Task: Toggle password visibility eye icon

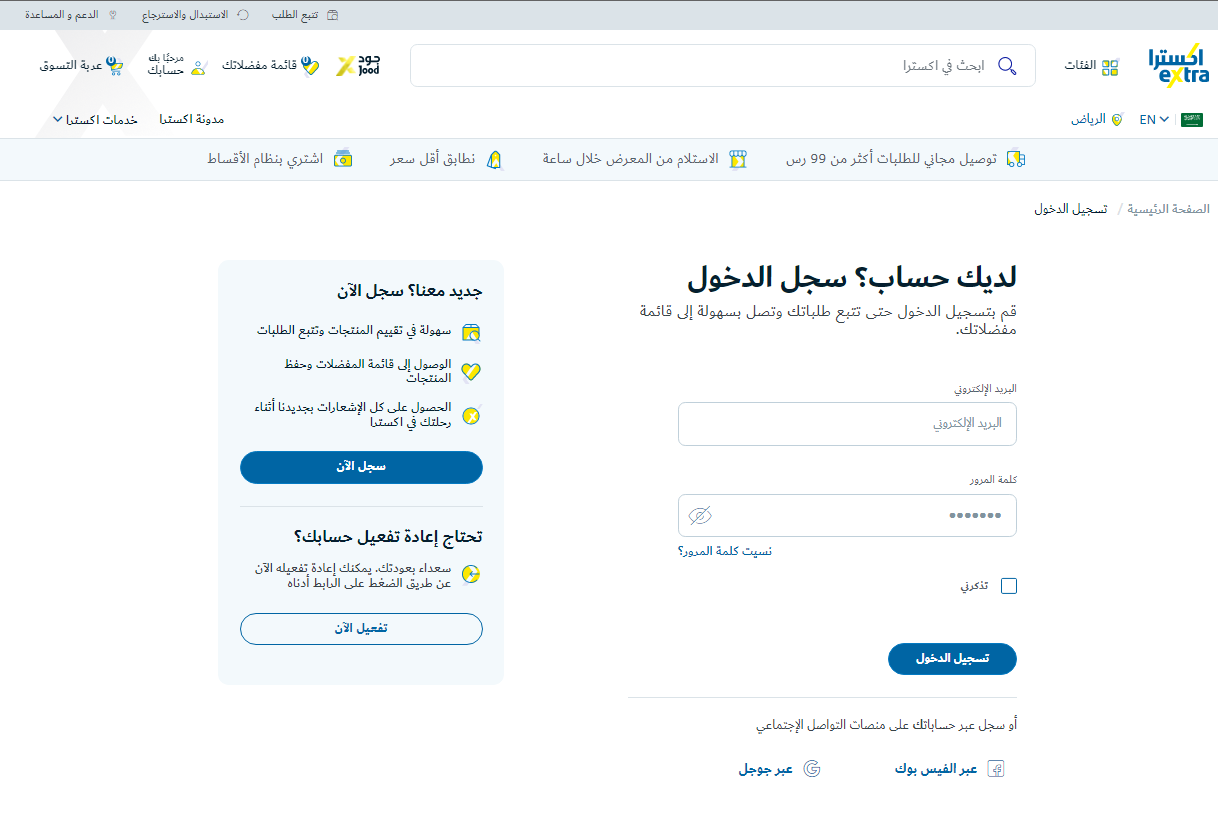Action: (700, 516)
